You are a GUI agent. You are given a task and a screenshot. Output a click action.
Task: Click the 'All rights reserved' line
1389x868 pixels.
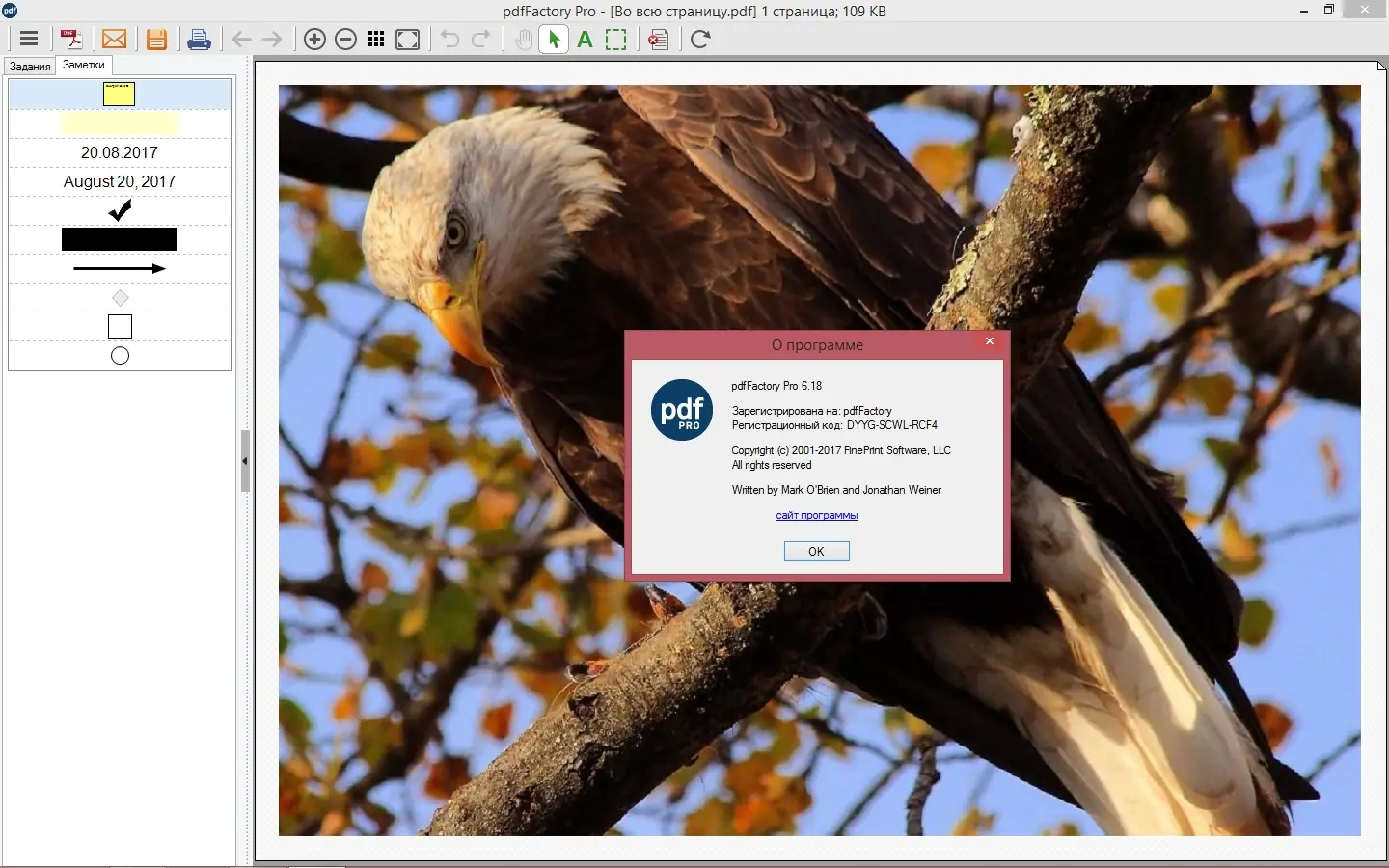772,465
